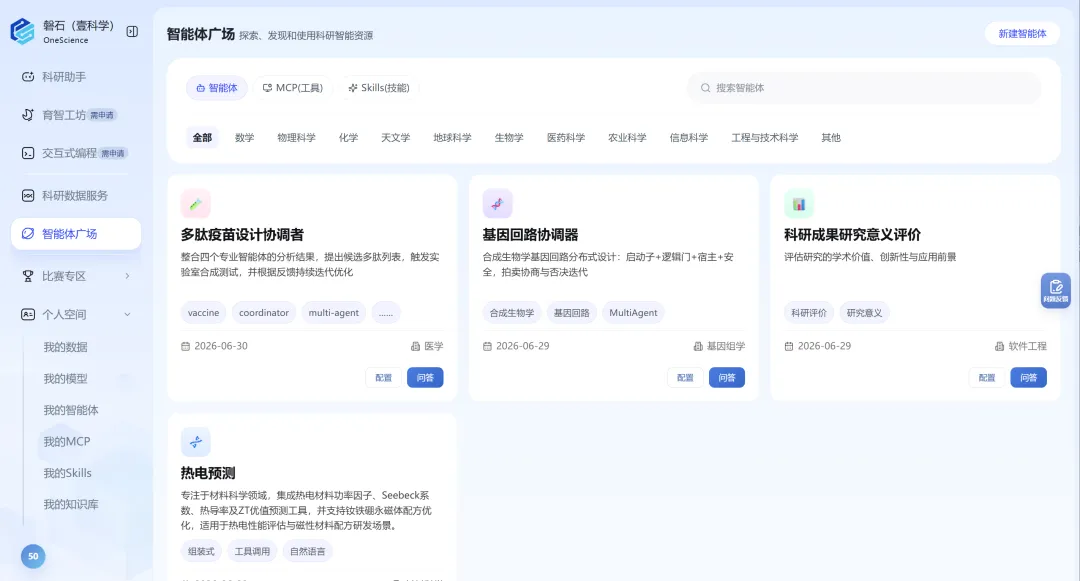Select 智能体广场 in the sidebar

(76, 234)
